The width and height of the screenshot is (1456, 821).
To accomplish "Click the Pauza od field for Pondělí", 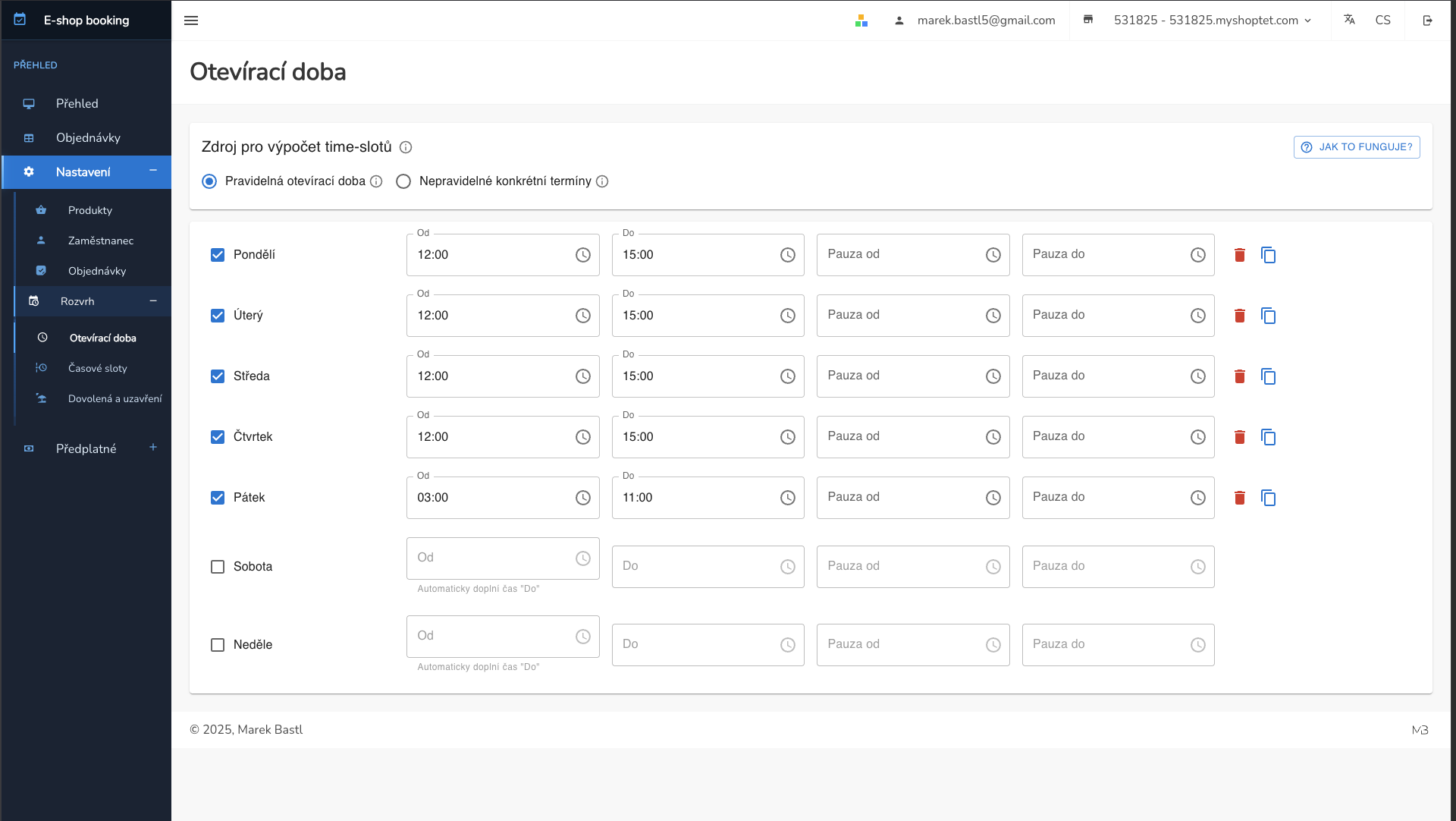I will [902, 255].
